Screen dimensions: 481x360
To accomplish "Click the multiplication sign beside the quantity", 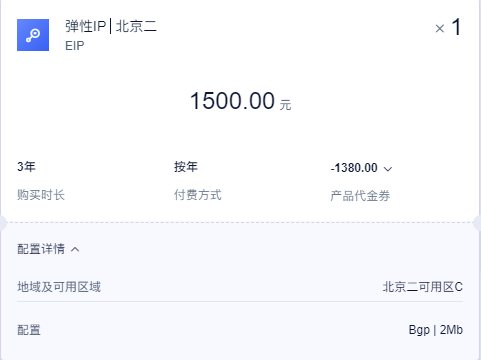I will point(440,29).
